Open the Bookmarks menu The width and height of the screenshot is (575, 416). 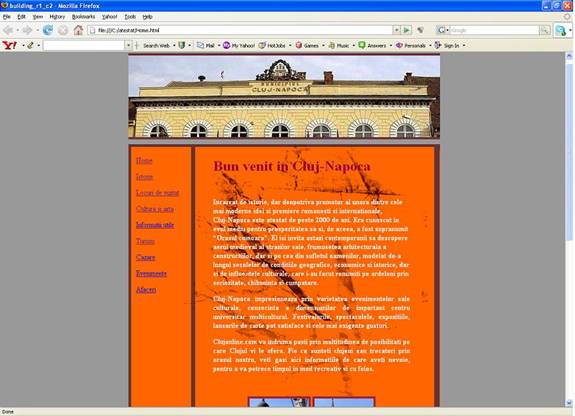point(83,17)
